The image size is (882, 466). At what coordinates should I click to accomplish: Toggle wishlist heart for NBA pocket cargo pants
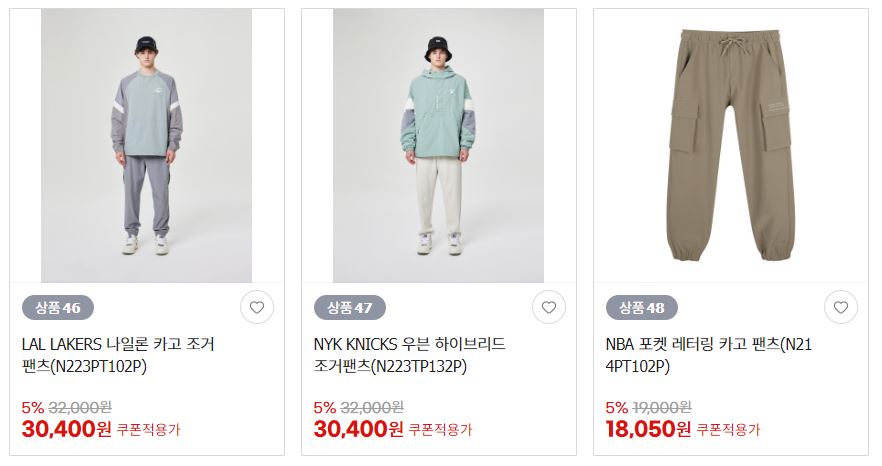(840, 307)
